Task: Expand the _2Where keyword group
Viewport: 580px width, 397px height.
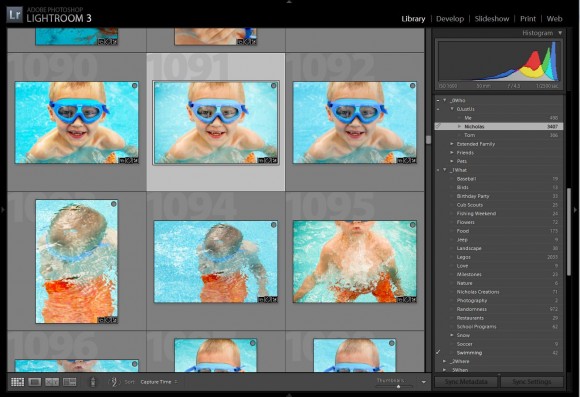Action: coord(445,361)
